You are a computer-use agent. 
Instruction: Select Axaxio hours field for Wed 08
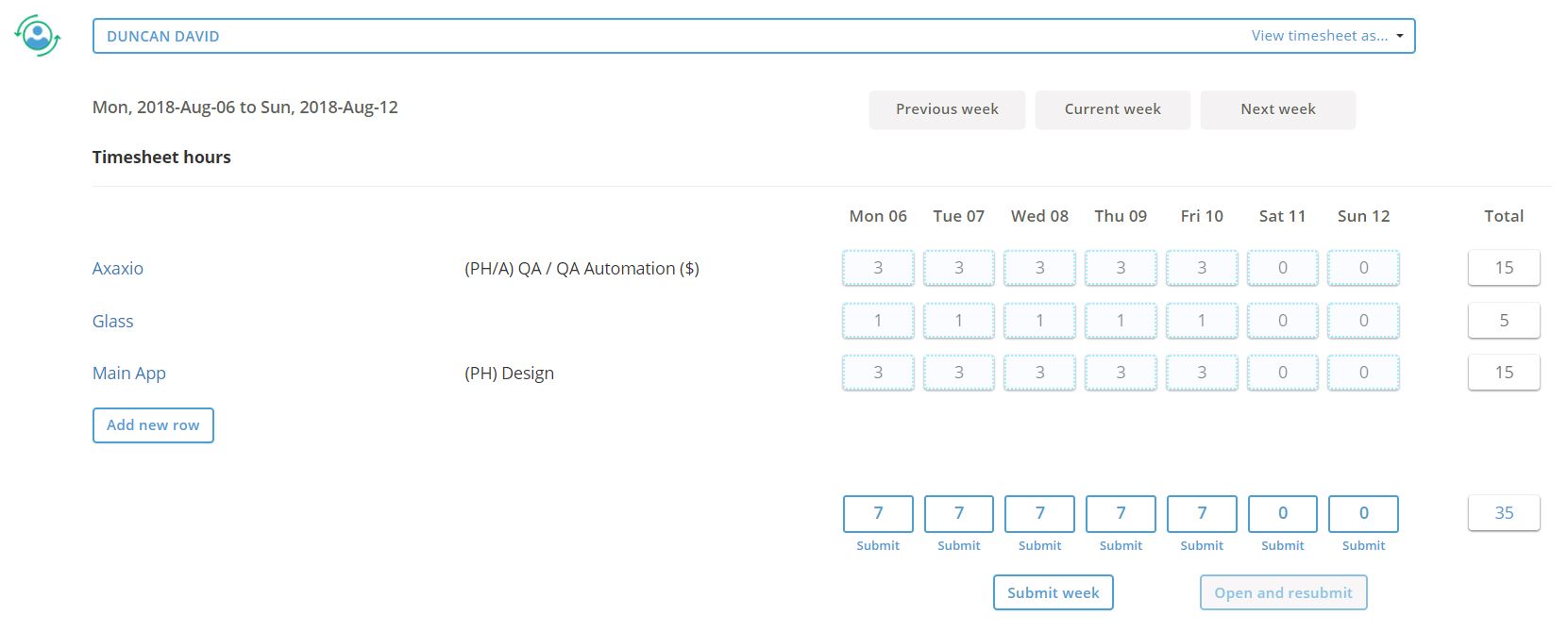click(1039, 268)
